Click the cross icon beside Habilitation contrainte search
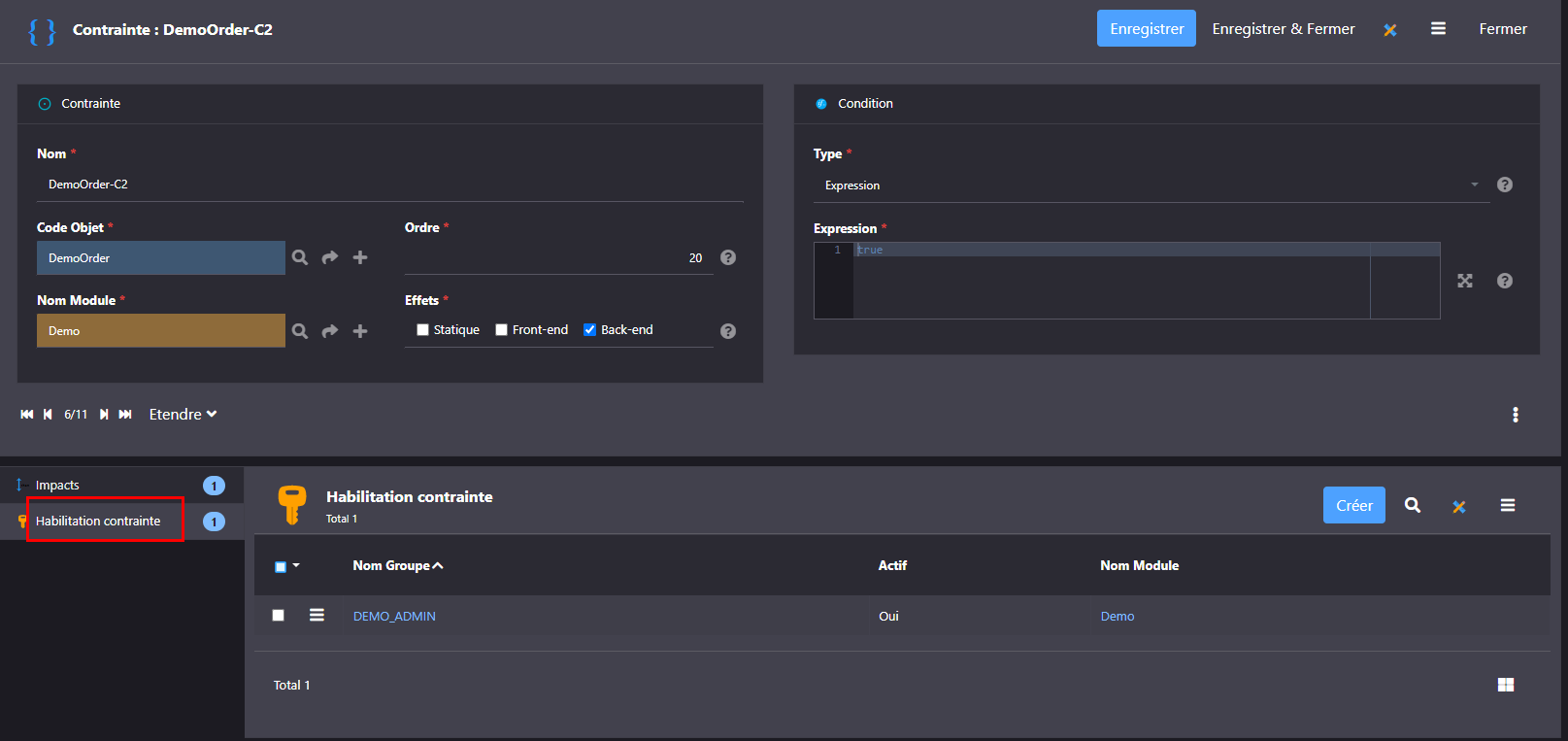The image size is (1568, 741). pyautogui.click(x=1459, y=506)
